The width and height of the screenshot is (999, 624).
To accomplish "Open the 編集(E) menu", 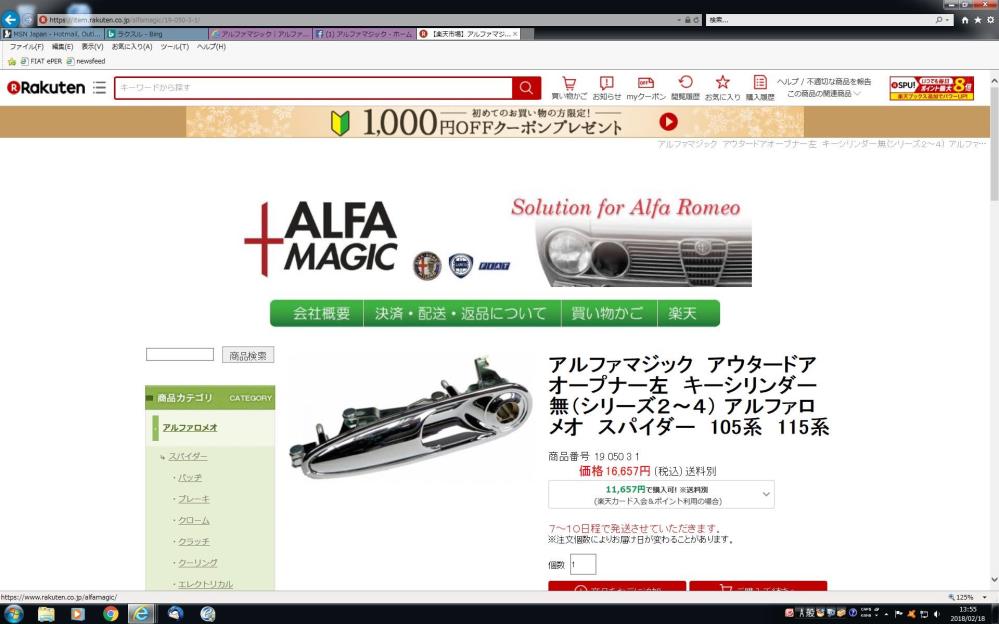I will pyautogui.click(x=62, y=47).
